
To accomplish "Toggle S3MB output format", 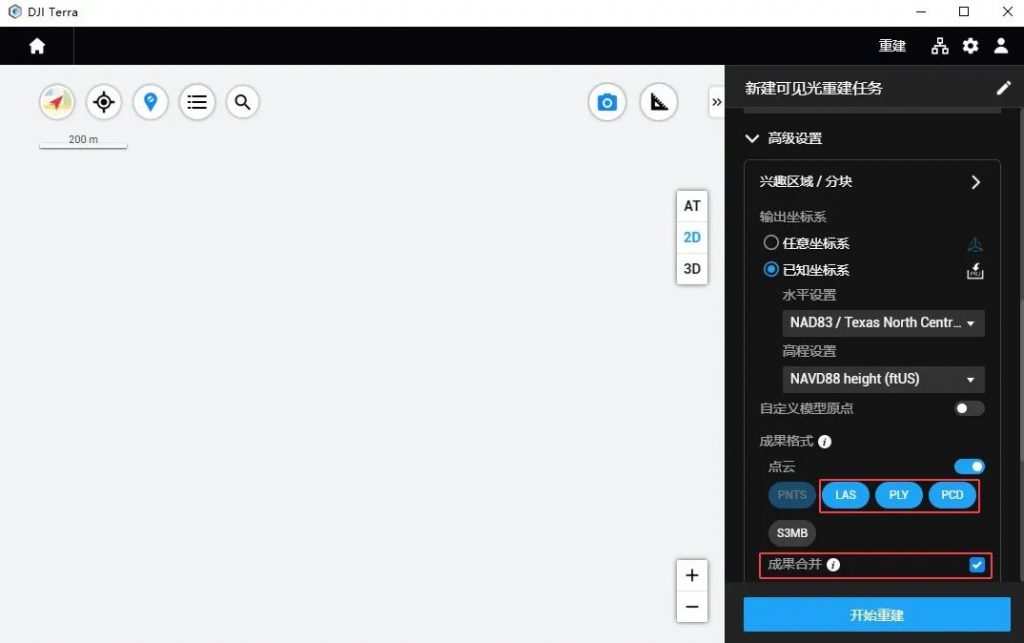I will (792, 533).
